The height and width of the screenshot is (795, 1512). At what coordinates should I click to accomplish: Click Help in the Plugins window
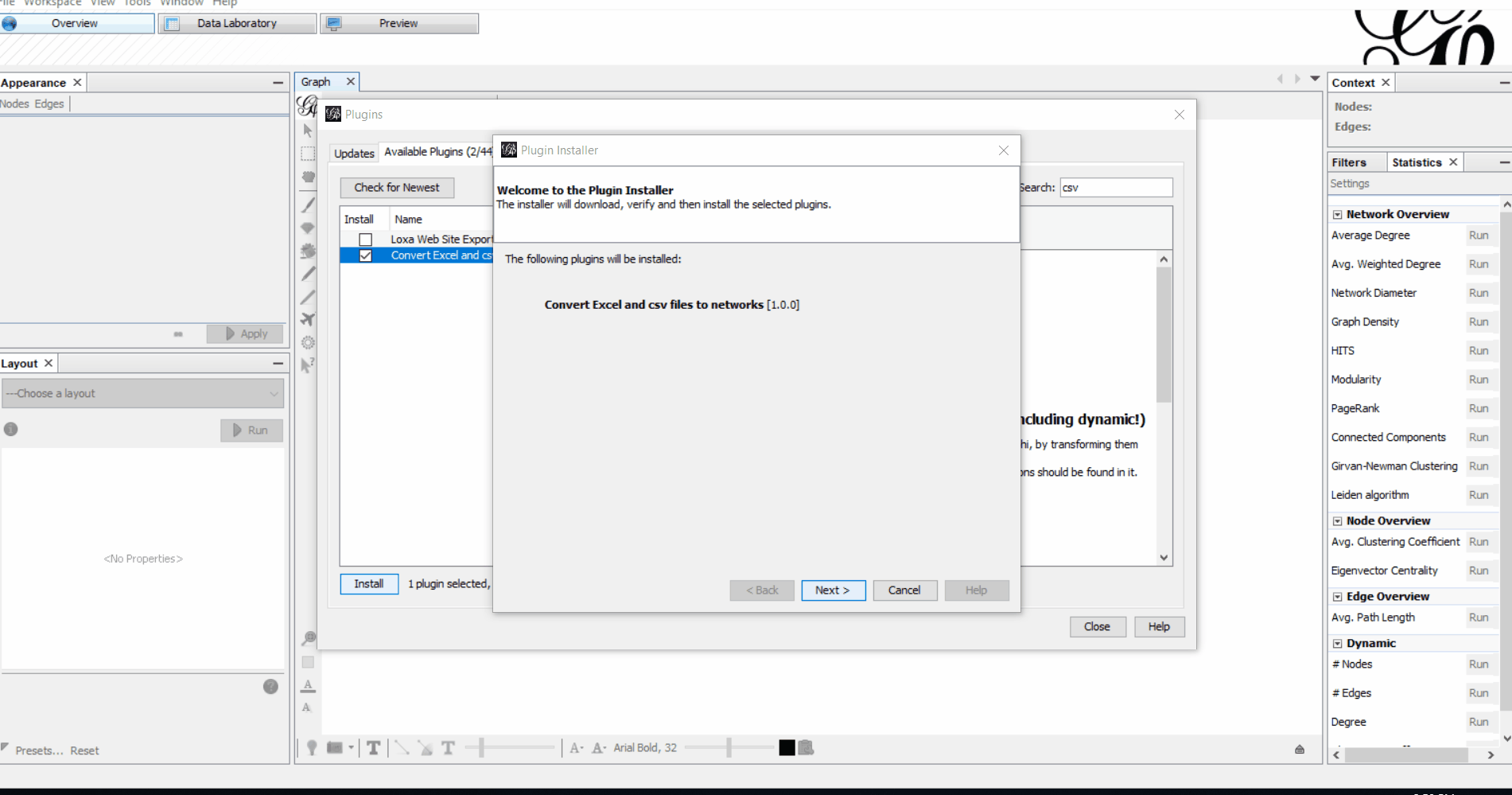pos(1159,627)
